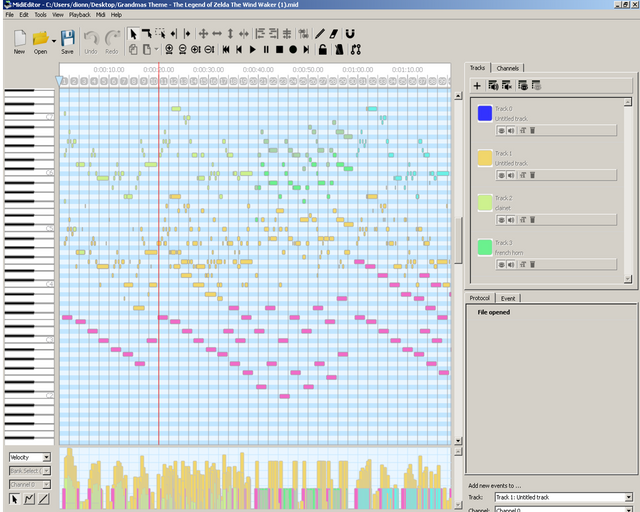Mute or unmute Track 1 speaker
This screenshot has height=512, width=640.
click(511, 175)
